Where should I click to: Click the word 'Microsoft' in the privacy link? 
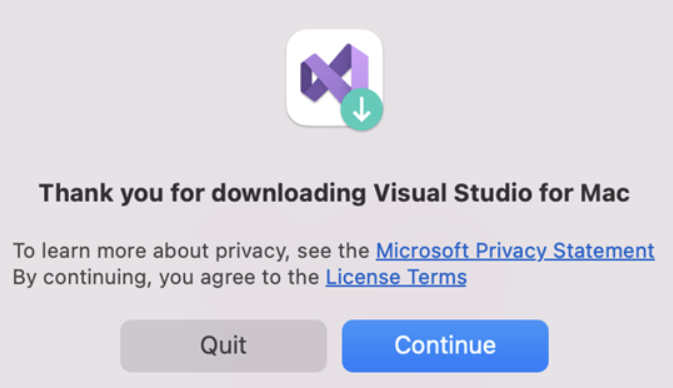[422, 251]
